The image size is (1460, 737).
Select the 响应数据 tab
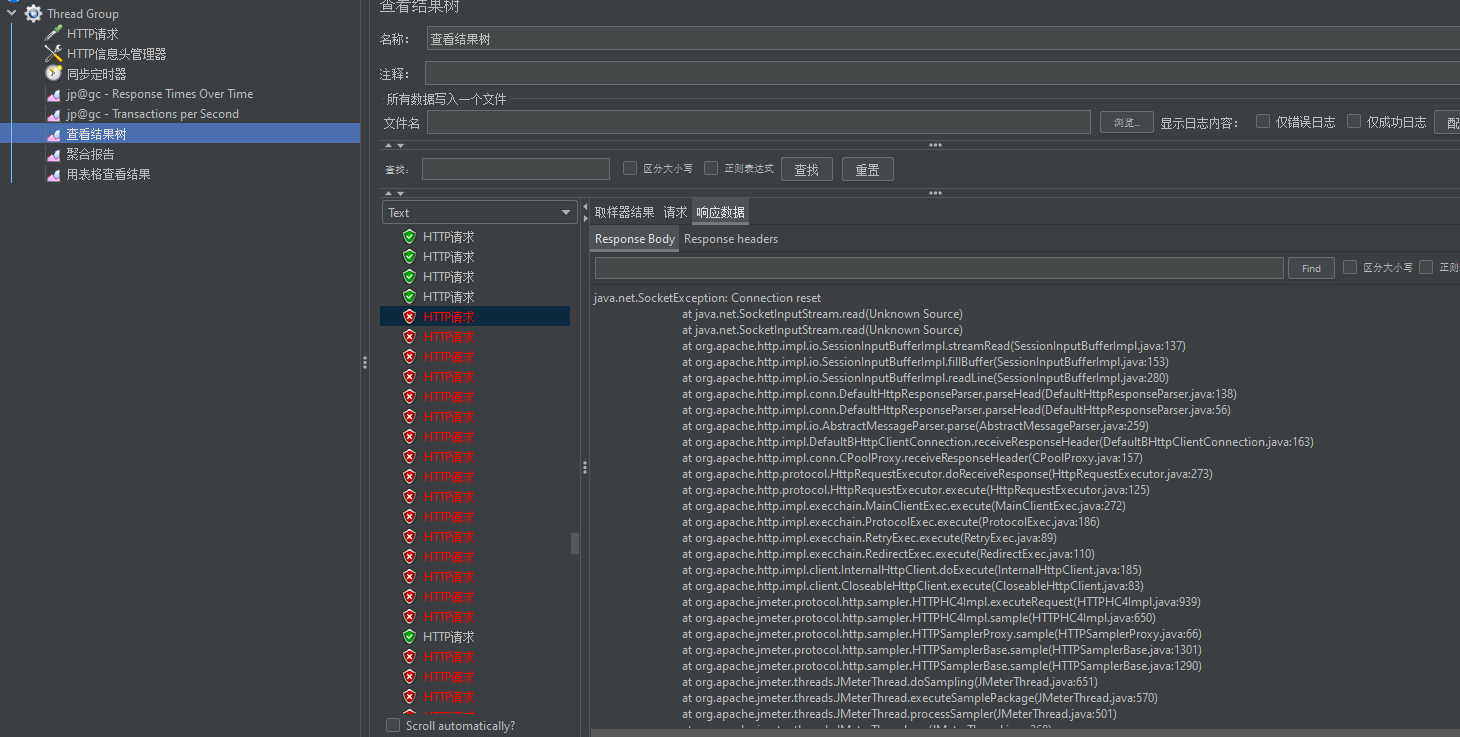[x=720, y=212]
